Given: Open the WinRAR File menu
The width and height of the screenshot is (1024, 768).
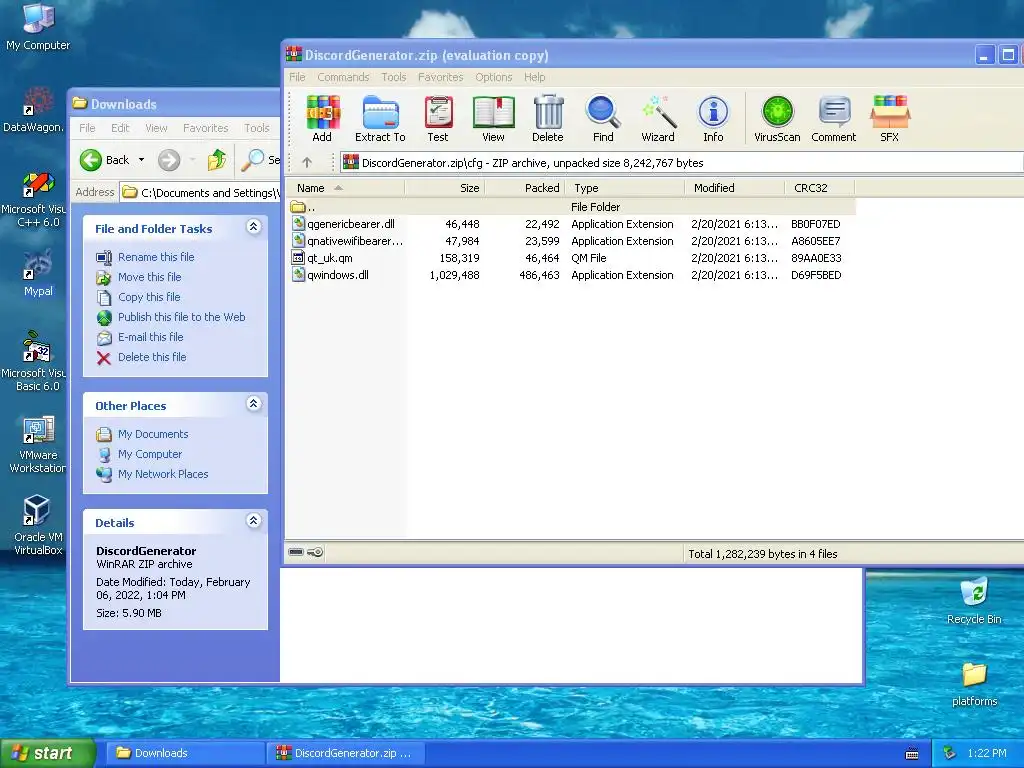Looking at the screenshot, I should [x=297, y=77].
